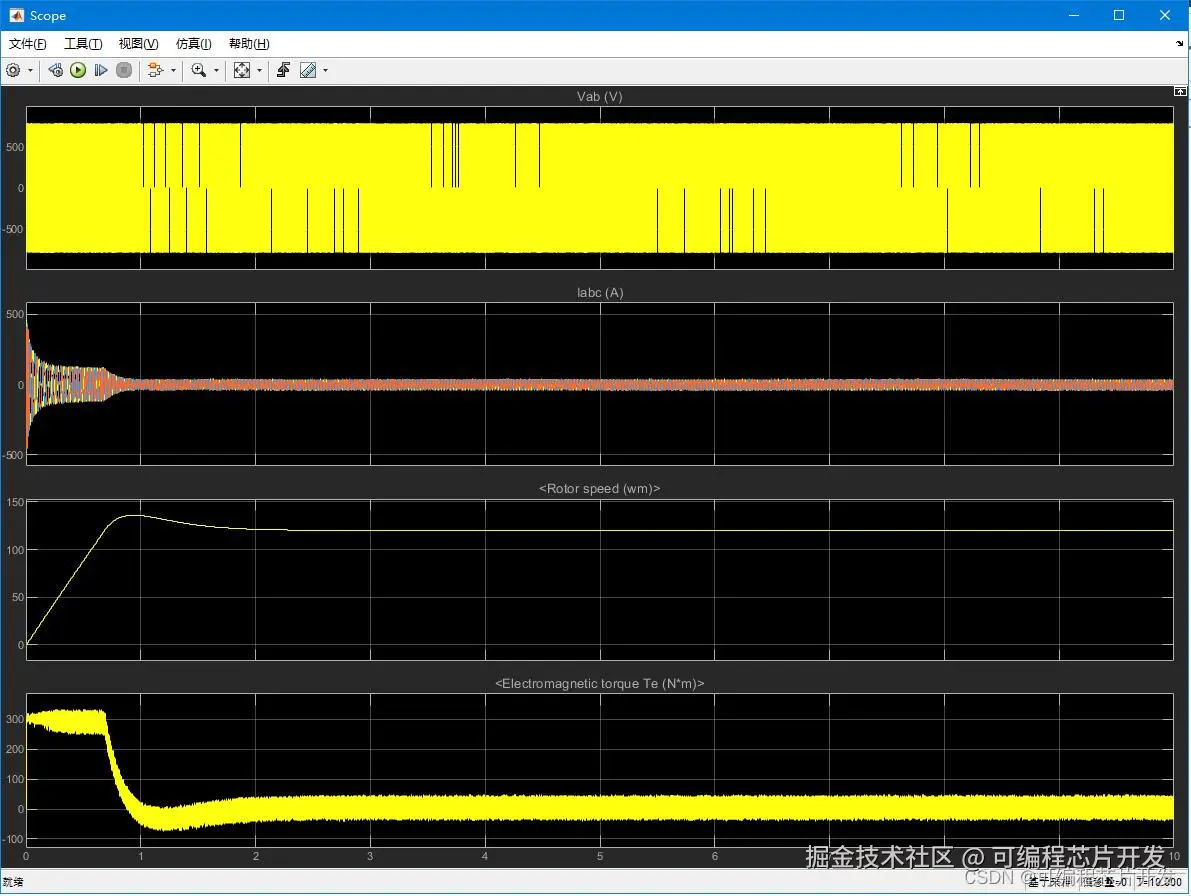The height and width of the screenshot is (896, 1191).
Task: Open the 视图(V) menu
Action: point(138,44)
